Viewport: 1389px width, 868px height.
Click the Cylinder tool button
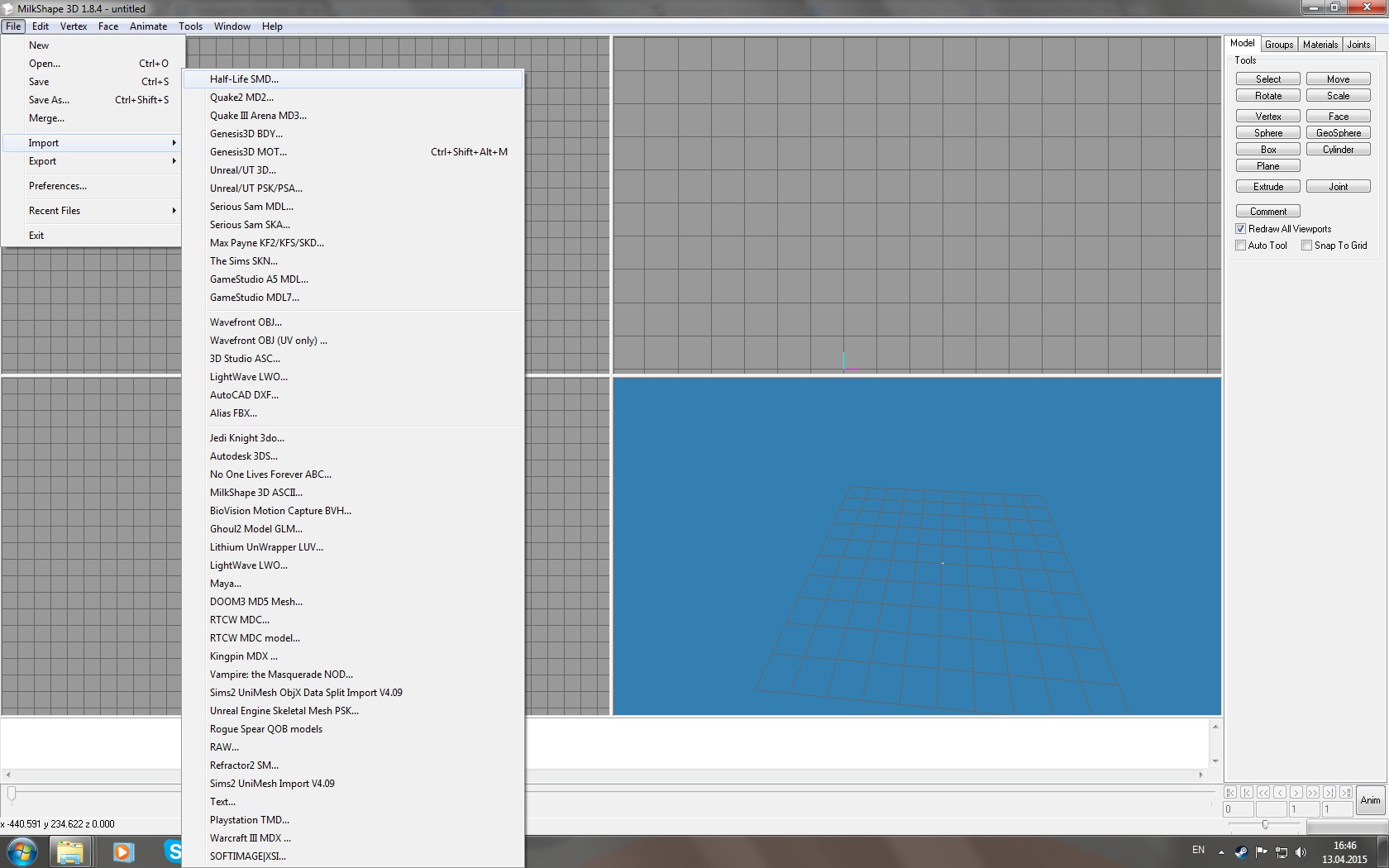tap(1339, 150)
